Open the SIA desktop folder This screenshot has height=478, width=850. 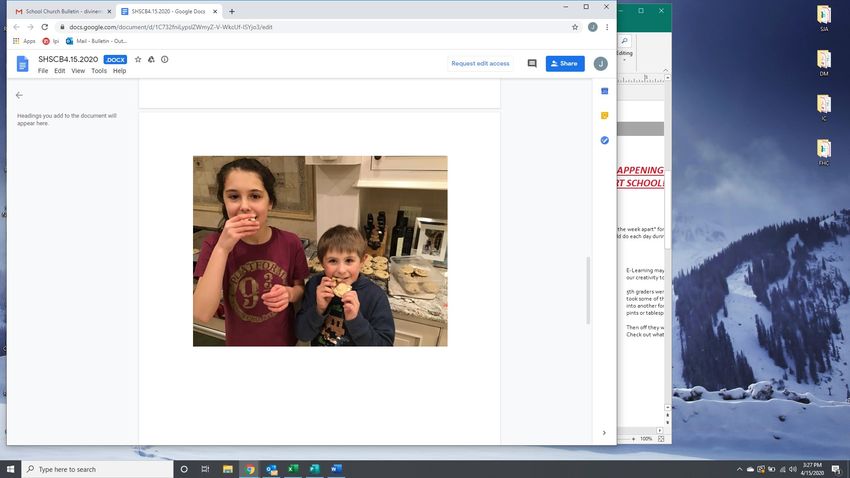tap(824, 18)
